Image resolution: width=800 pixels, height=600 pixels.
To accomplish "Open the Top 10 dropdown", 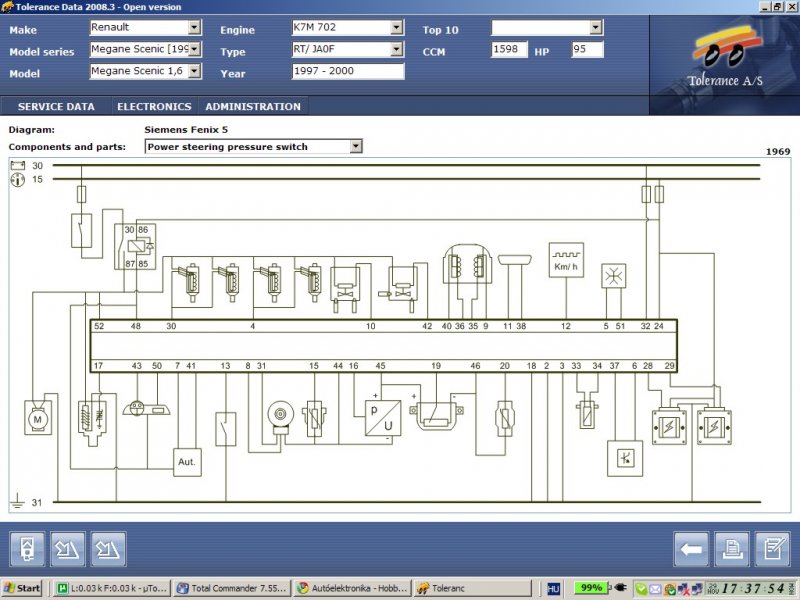I will 595,27.
